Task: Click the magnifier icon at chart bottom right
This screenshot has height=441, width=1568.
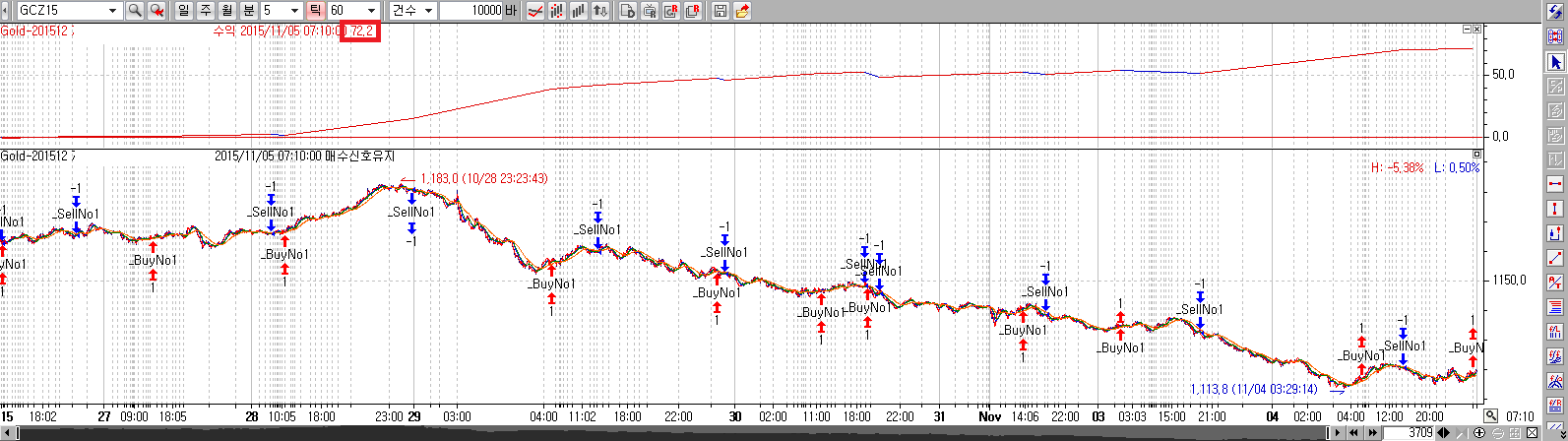Action: (x=1492, y=416)
